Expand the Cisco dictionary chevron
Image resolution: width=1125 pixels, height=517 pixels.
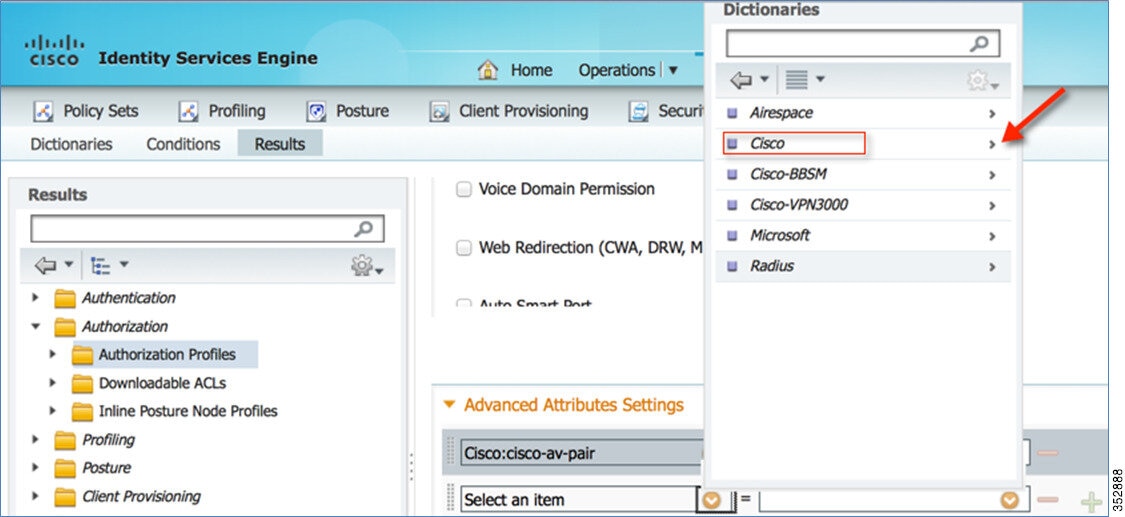click(x=992, y=144)
